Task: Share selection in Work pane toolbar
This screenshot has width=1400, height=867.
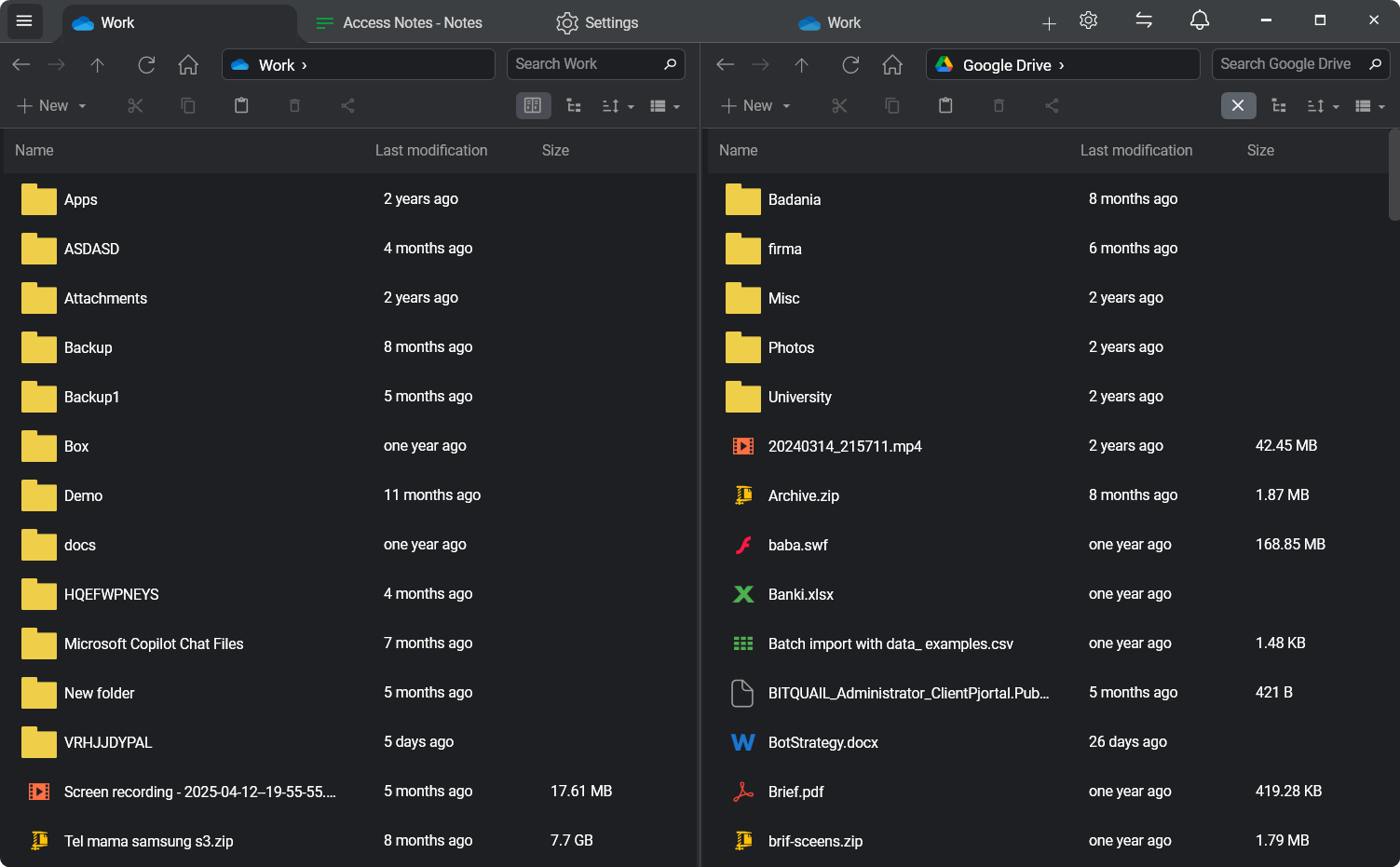Action: click(347, 105)
